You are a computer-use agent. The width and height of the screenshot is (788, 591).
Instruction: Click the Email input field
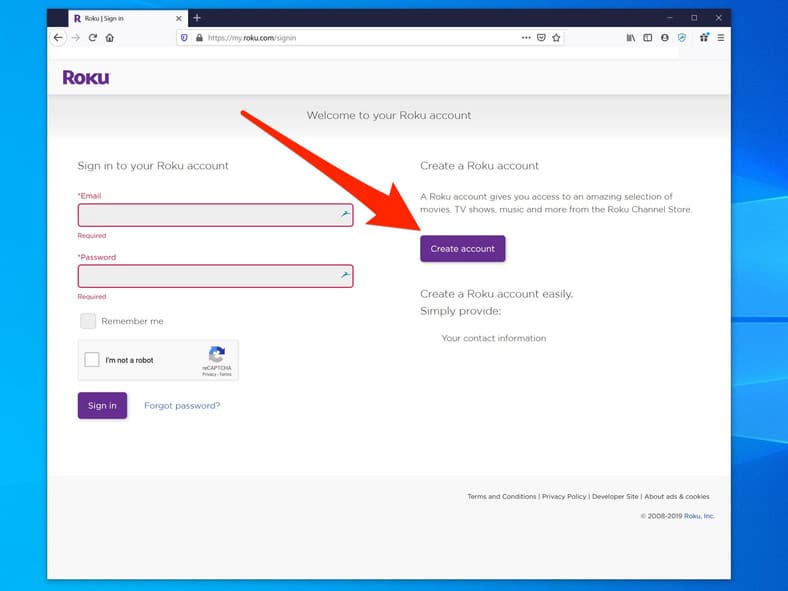click(x=216, y=215)
